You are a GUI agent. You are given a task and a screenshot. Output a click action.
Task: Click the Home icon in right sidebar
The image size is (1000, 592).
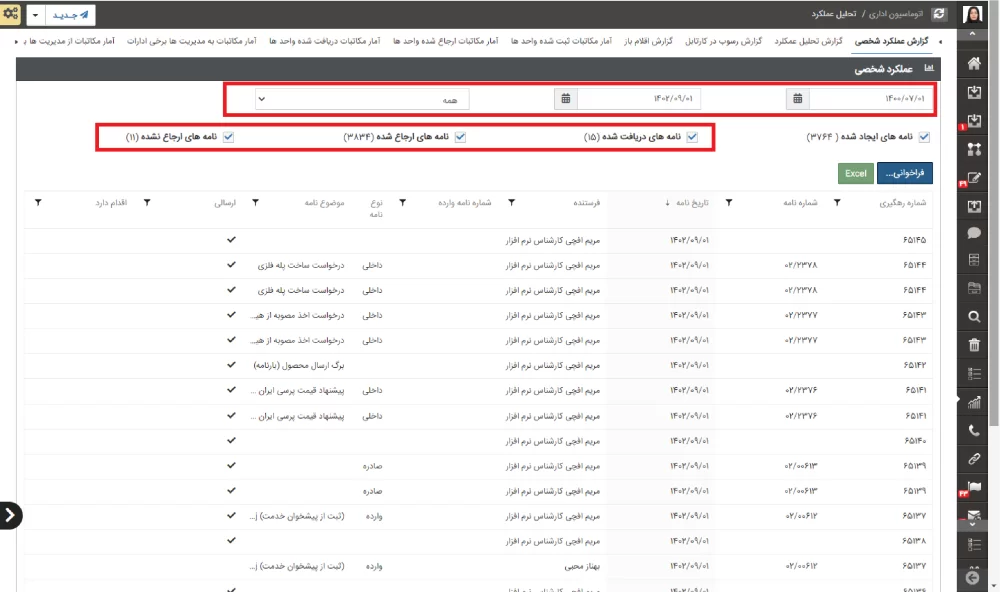tap(974, 63)
